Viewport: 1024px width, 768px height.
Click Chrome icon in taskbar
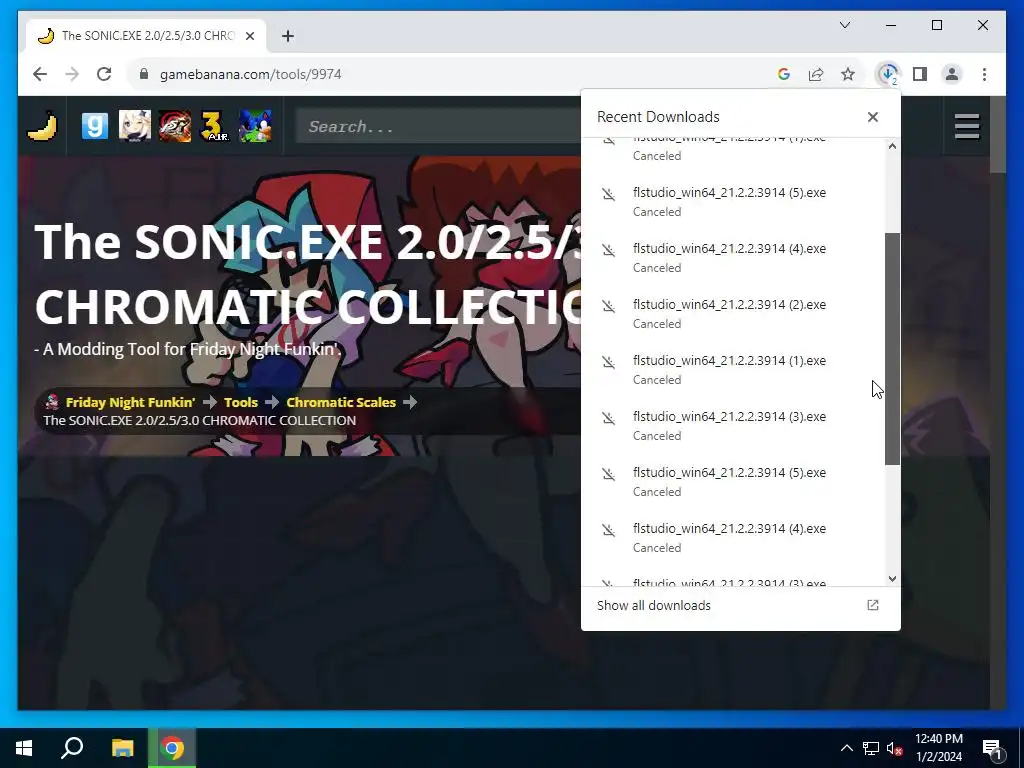coord(172,748)
